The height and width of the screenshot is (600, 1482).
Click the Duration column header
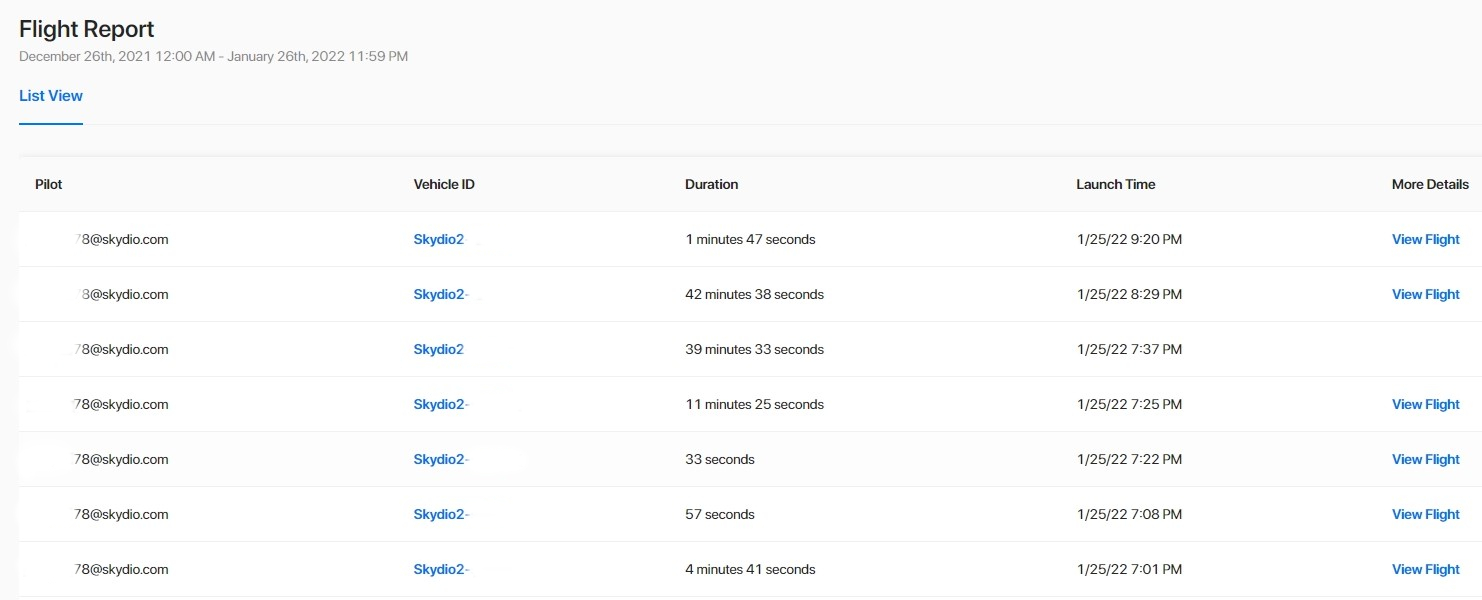pyautogui.click(x=711, y=184)
